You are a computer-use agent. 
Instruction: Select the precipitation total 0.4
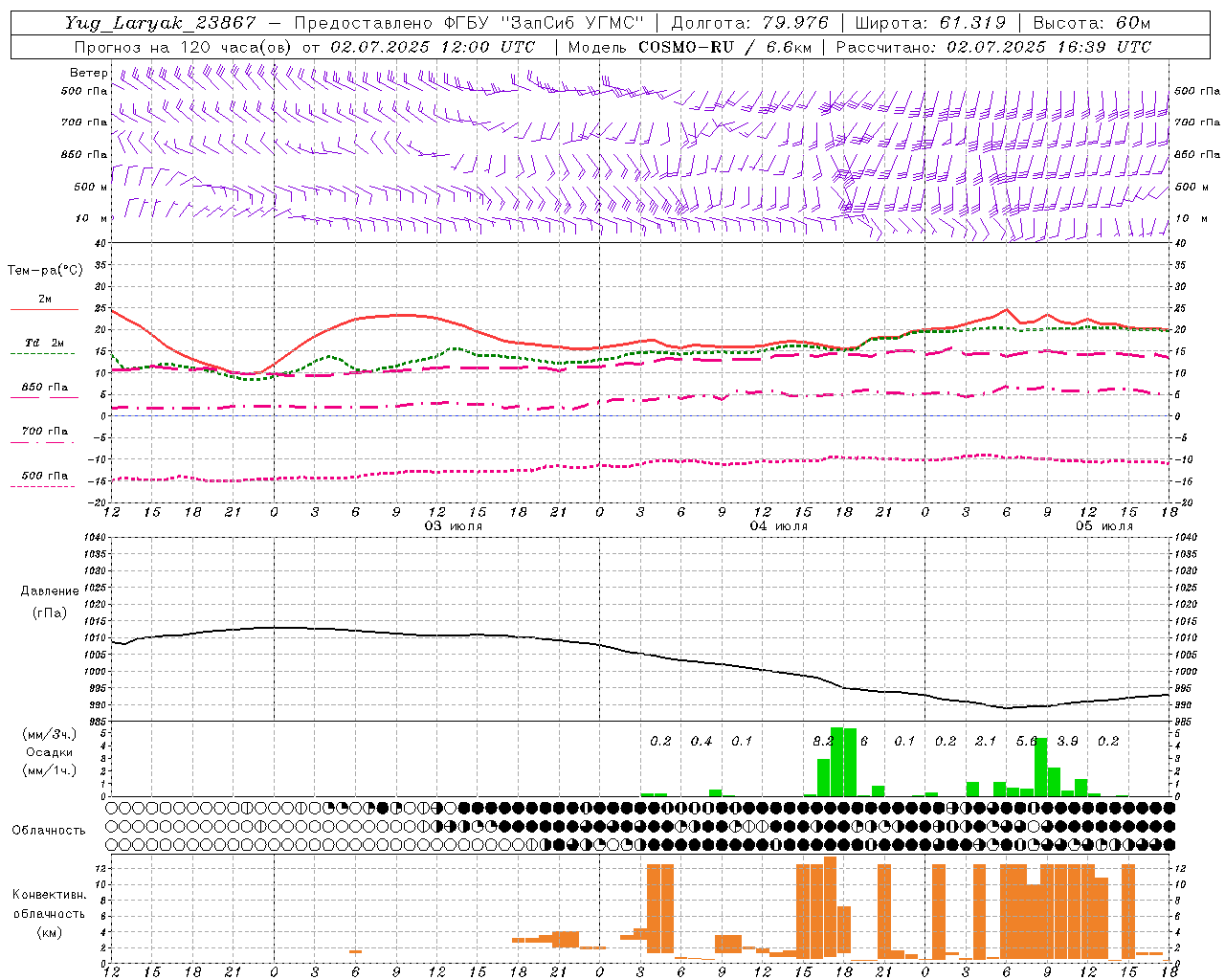(x=702, y=742)
